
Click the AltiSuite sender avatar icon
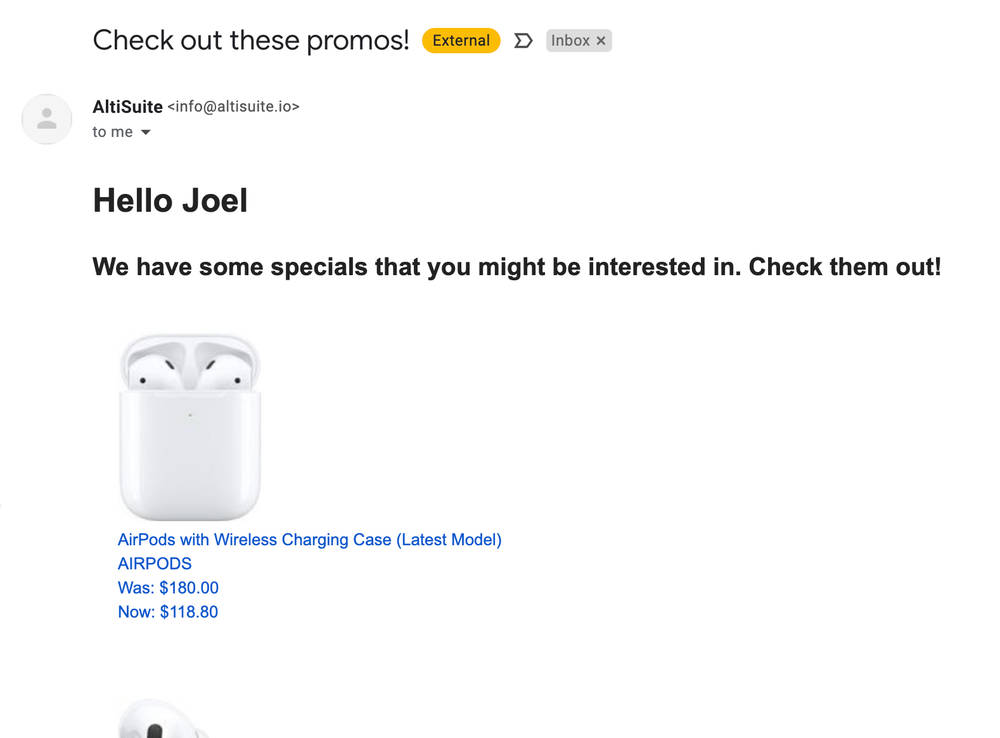(x=46, y=119)
